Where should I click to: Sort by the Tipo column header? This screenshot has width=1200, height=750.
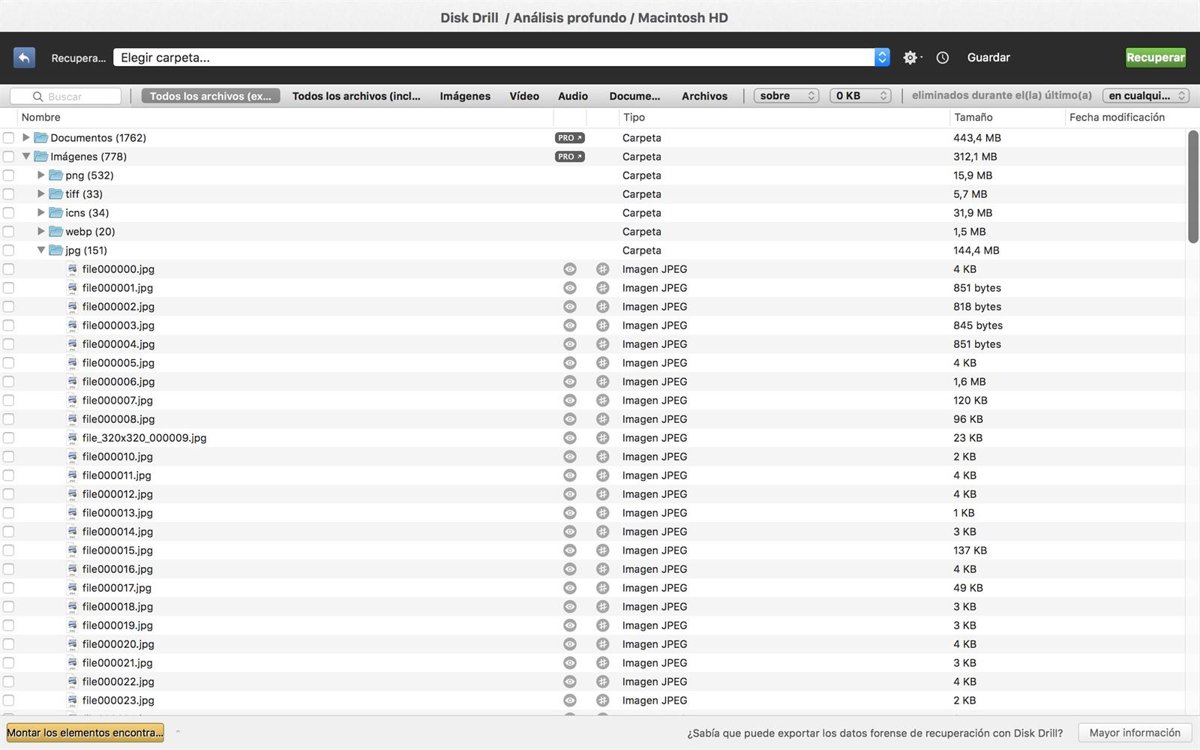tap(783, 118)
